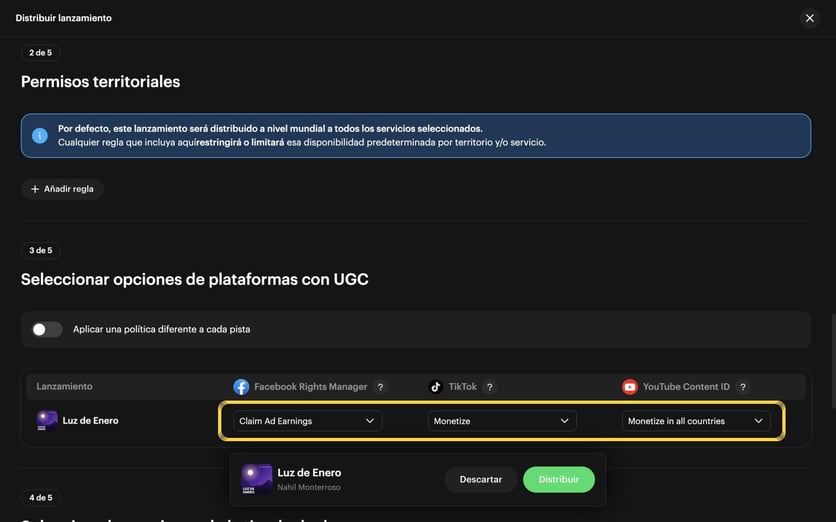Screen dimensions: 836x522
Task: Click the TikTok logo icon
Action: click(436, 387)
